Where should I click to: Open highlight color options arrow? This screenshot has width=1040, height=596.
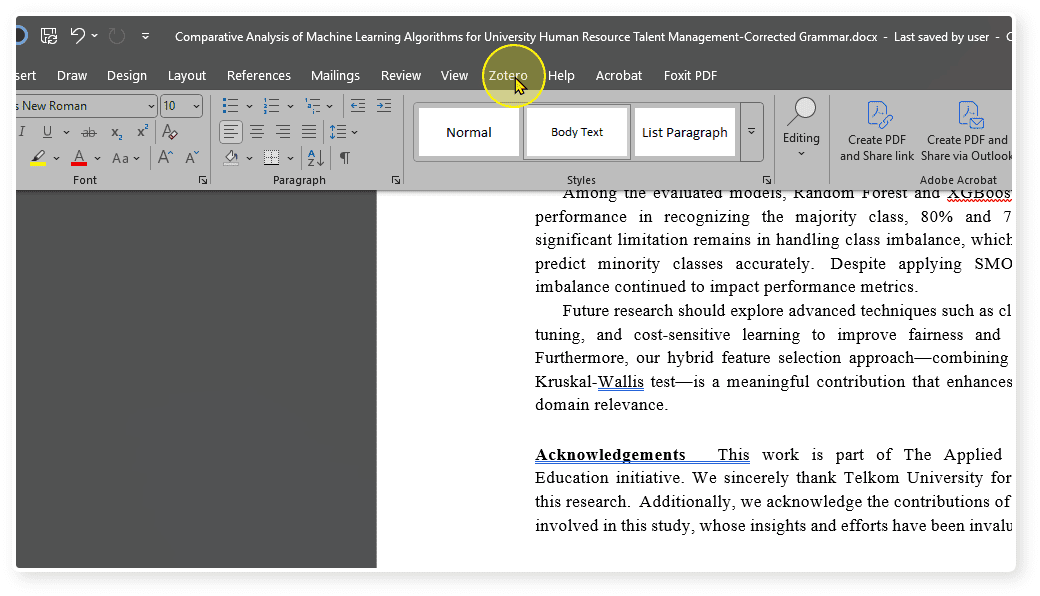[x=56, y=158]
